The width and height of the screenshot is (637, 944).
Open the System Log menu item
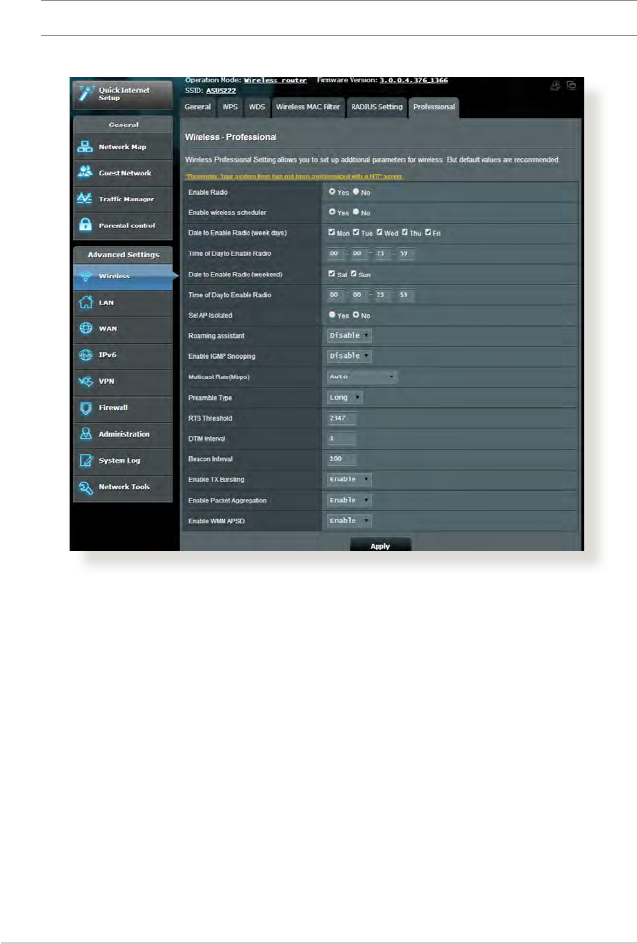pos(123,461)
